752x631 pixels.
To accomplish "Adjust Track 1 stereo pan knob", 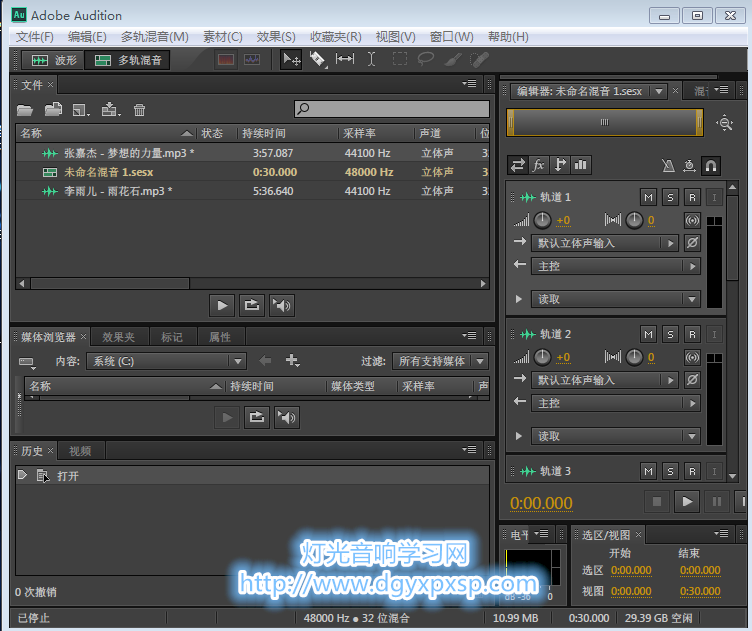I will [x=634, y=221].
